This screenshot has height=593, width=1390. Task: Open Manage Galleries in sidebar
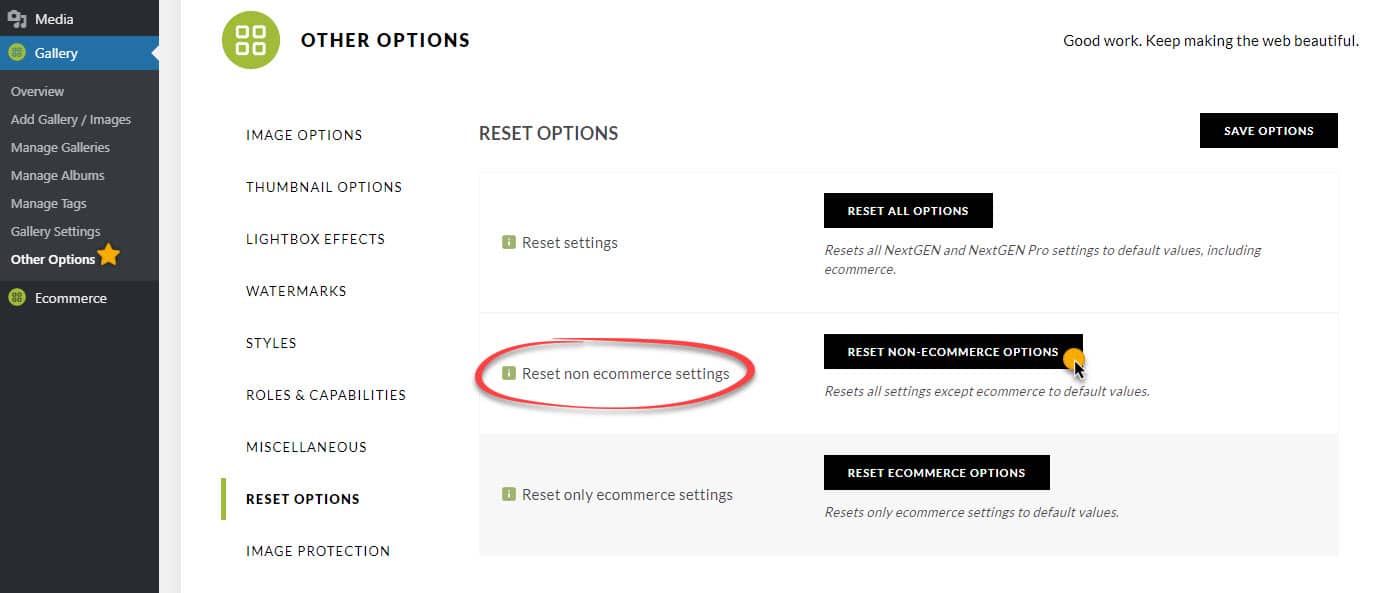60,147
